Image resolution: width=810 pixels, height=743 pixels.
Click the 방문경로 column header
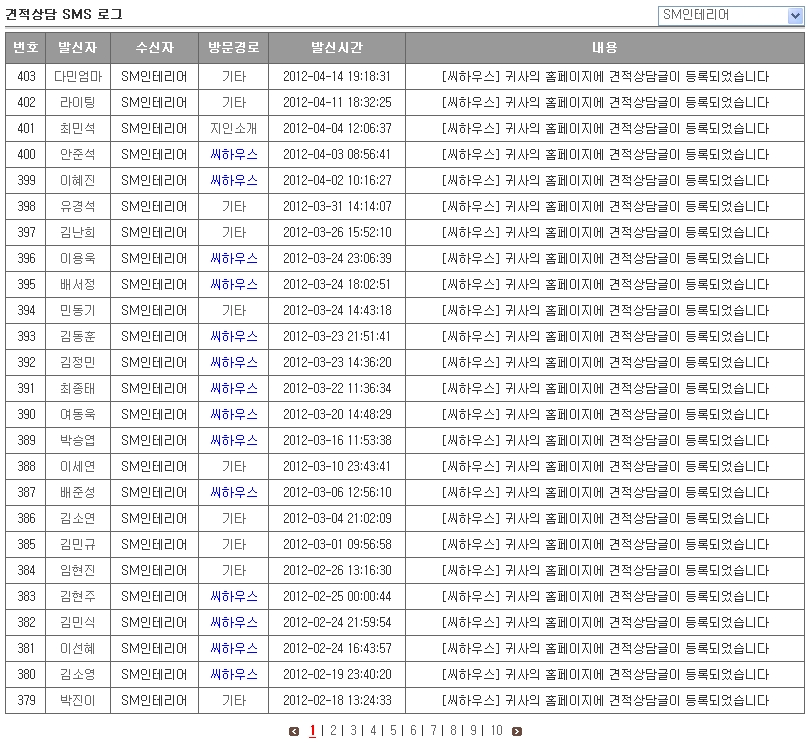click(233, 48)
